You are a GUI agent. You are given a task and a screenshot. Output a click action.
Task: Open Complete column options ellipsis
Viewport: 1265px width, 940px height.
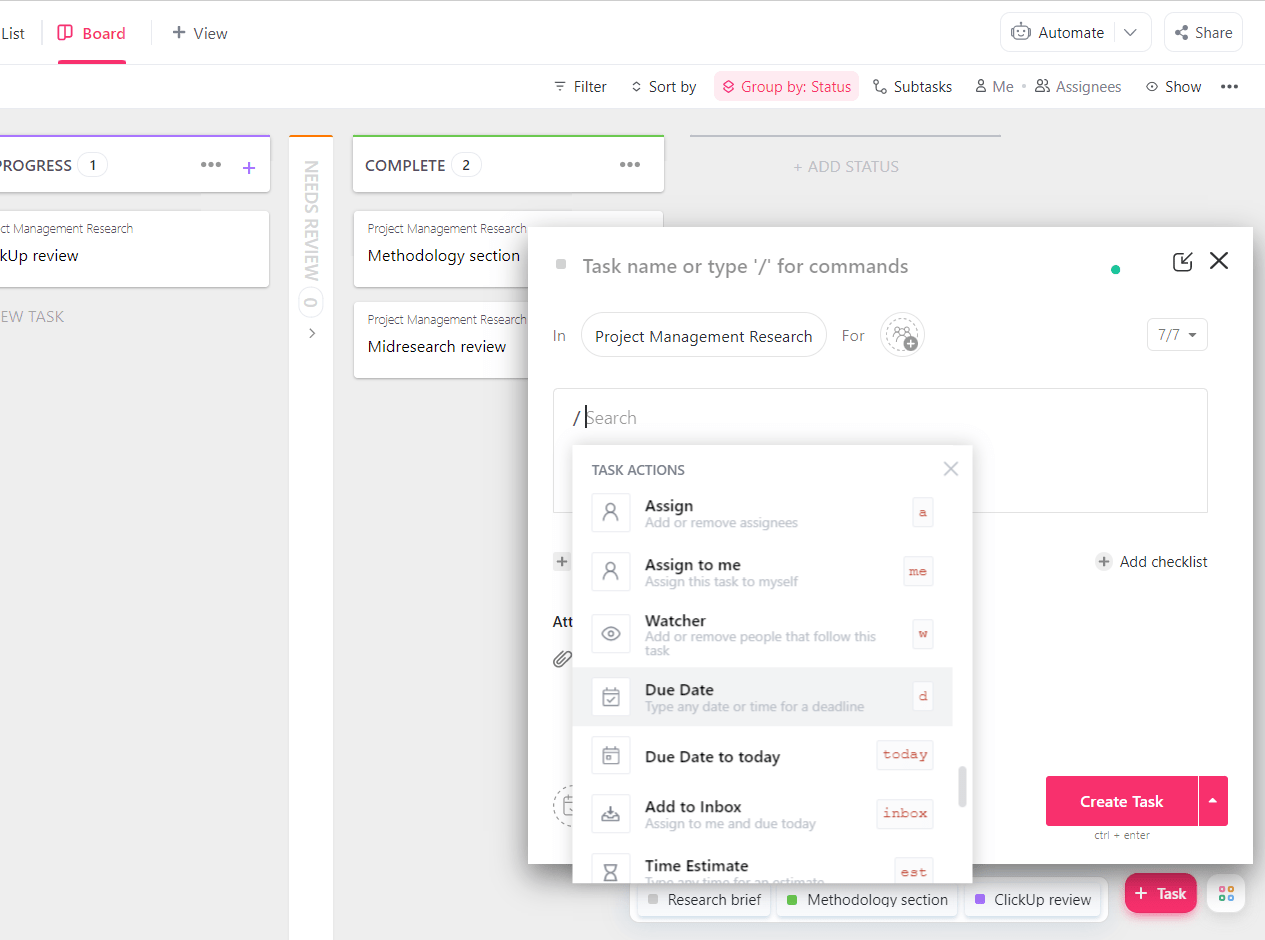629,165
